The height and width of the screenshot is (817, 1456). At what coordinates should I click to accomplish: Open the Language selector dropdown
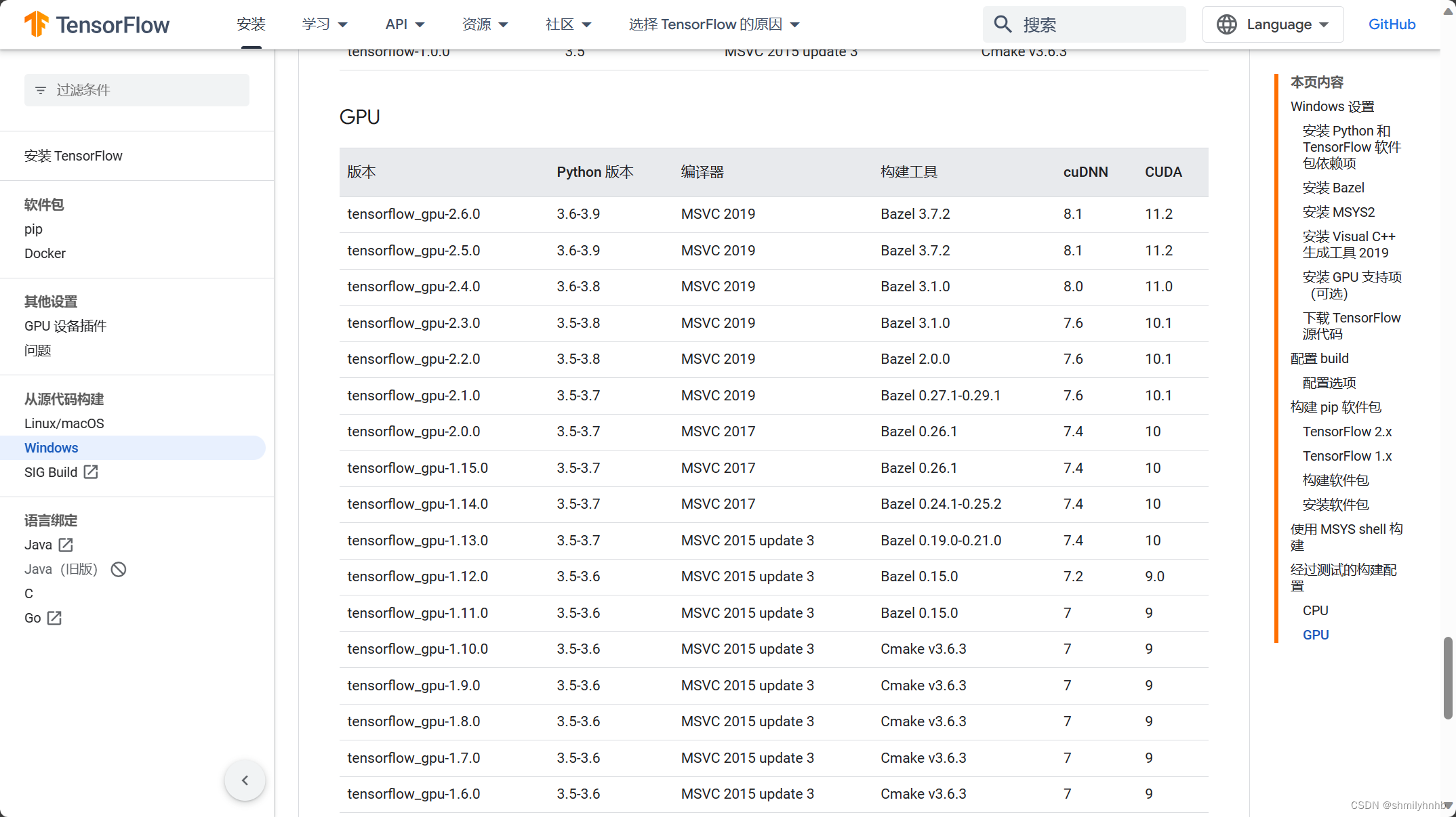[1273, 24]
